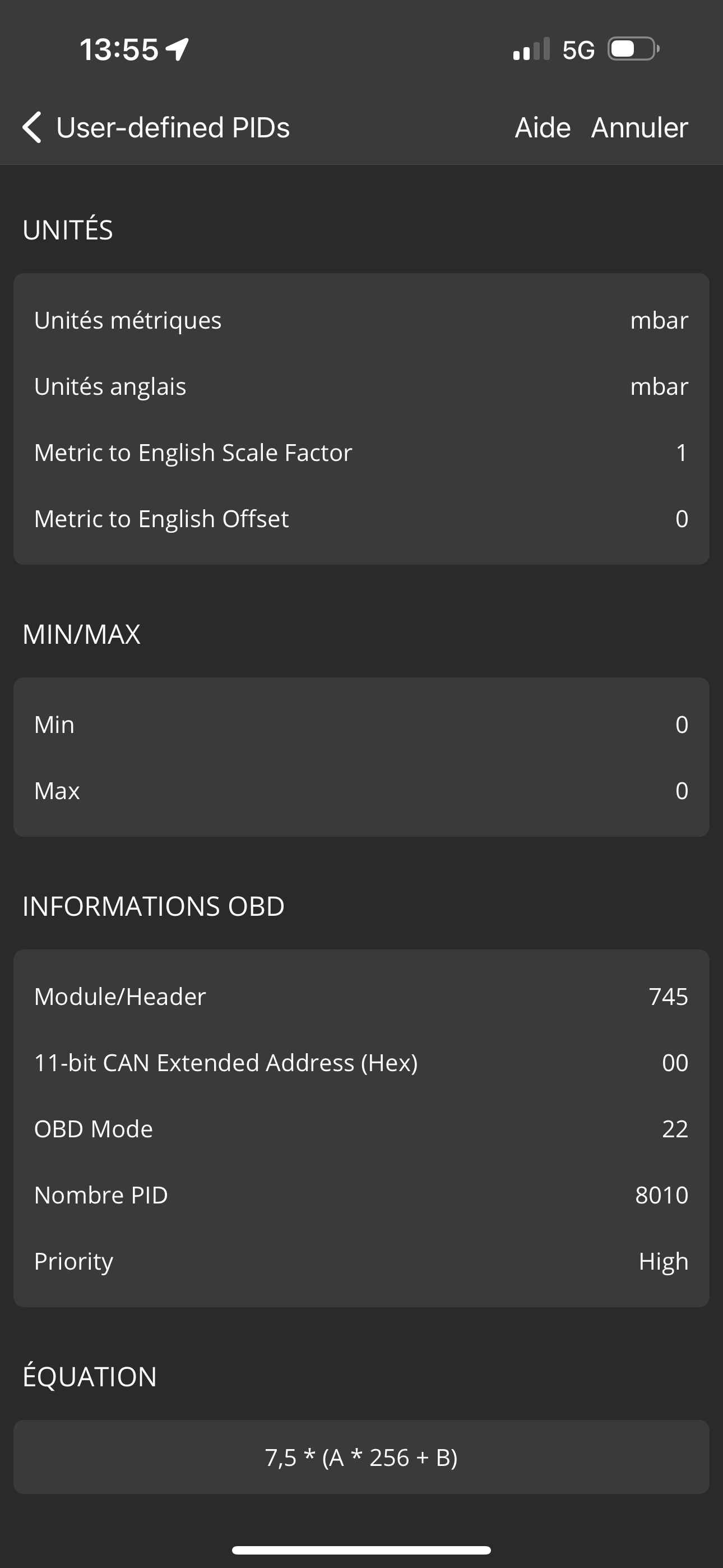This screenshot has width=723, height=1568.
Task: Tap the back chevron arrow
Action: click(31, 128)
